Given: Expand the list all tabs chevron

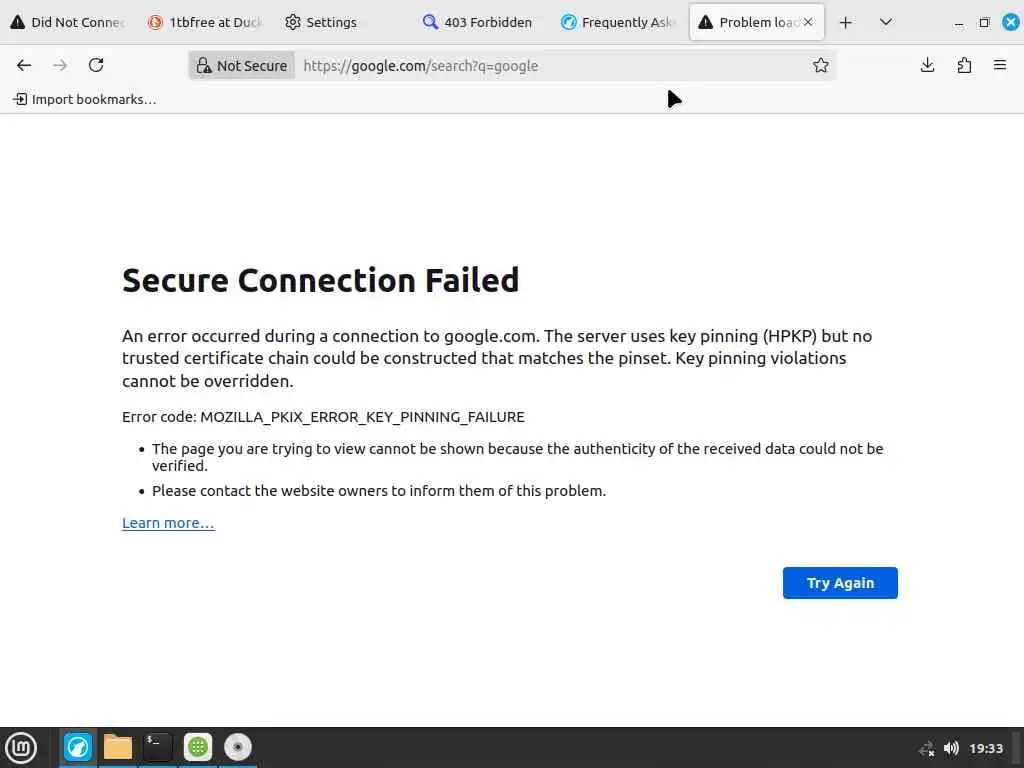Looking at the screenshot, I should (x=885, y=22).
